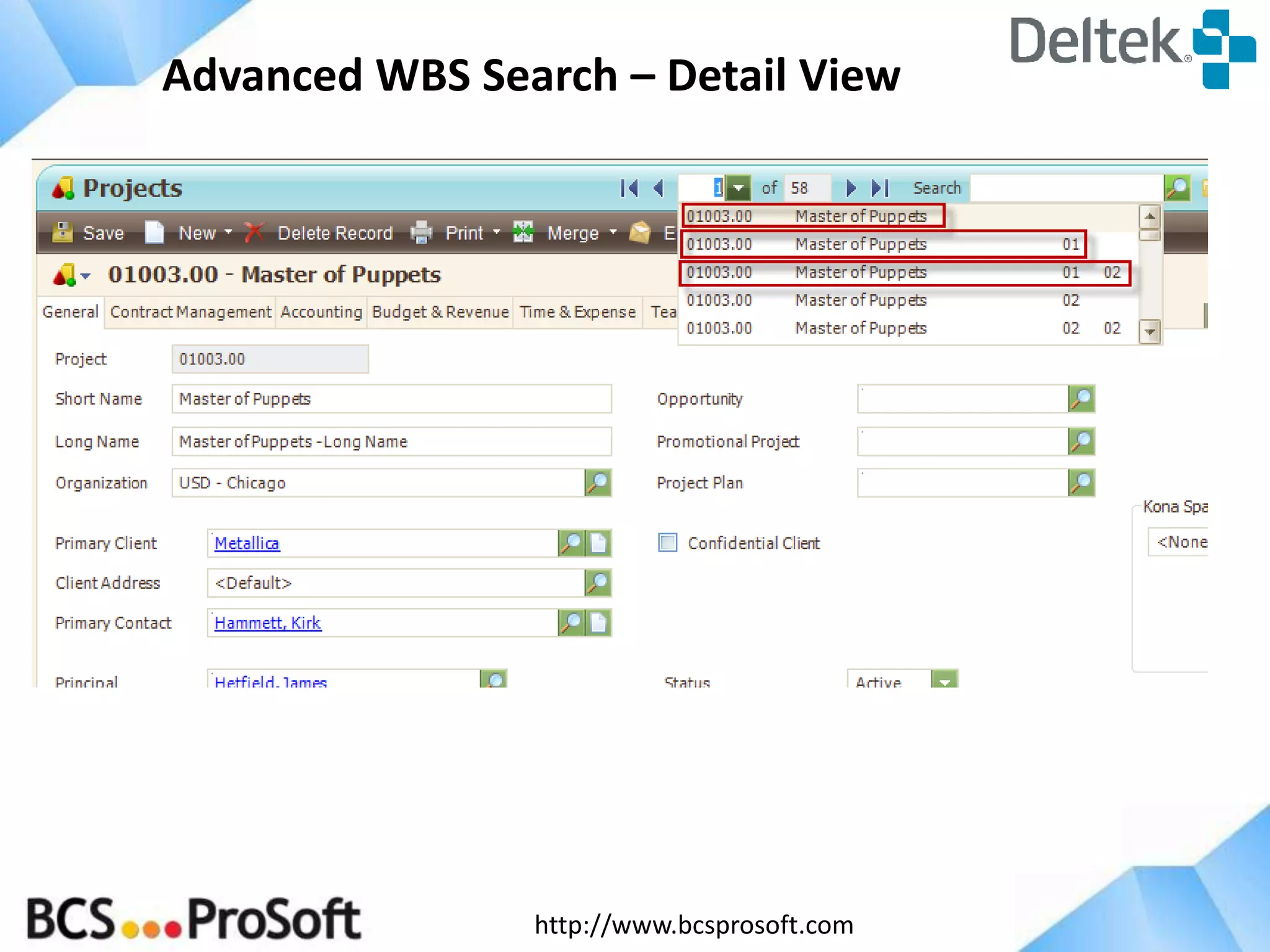
Task: Open Client Address lookup magnifier
Action: tap(598, 583)
